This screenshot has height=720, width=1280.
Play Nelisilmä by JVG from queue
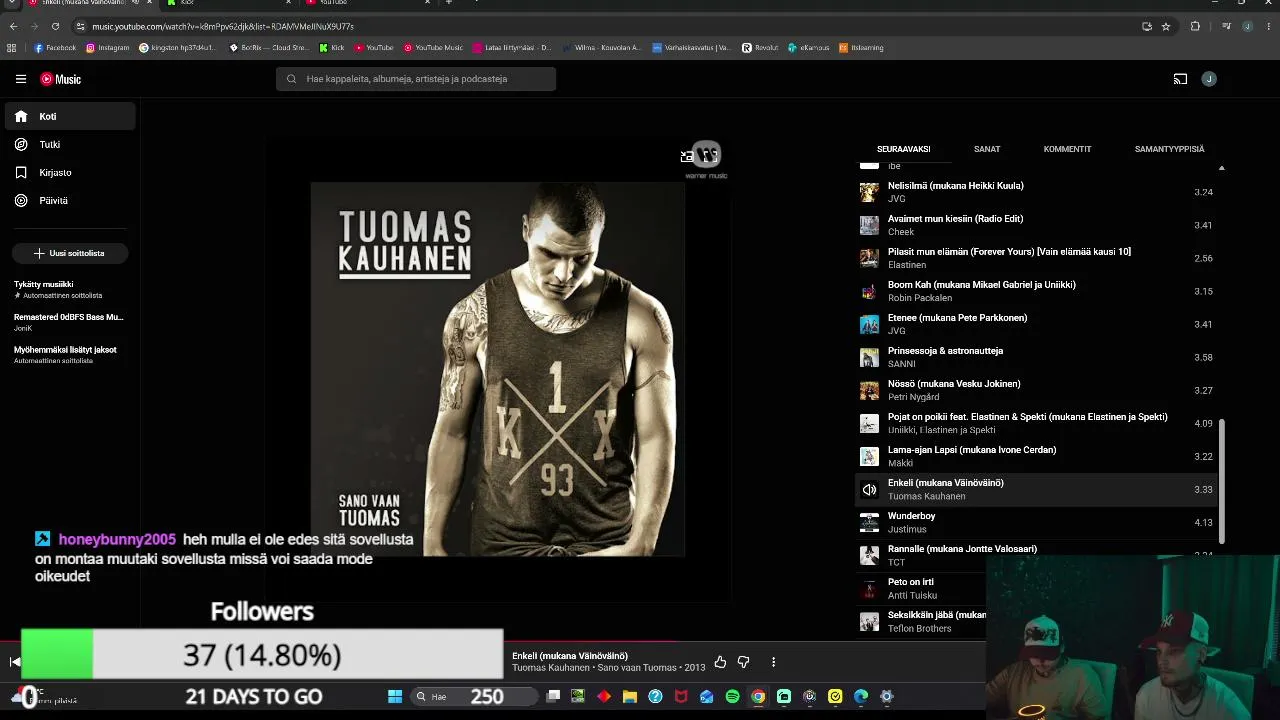pyautogui.click(x=1038, y=192)
